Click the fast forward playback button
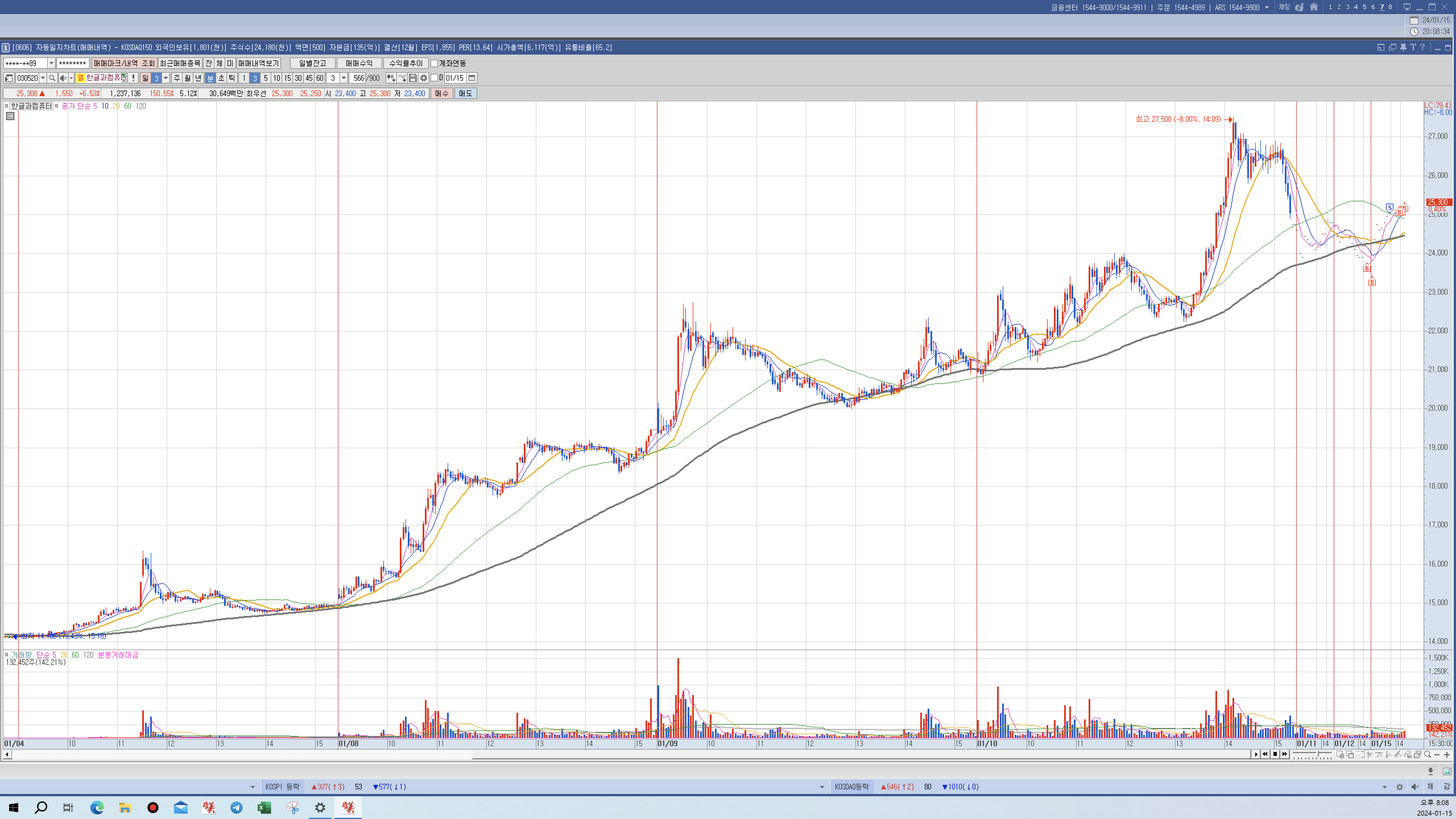1456x819 pixels. tap(1285, 754)
